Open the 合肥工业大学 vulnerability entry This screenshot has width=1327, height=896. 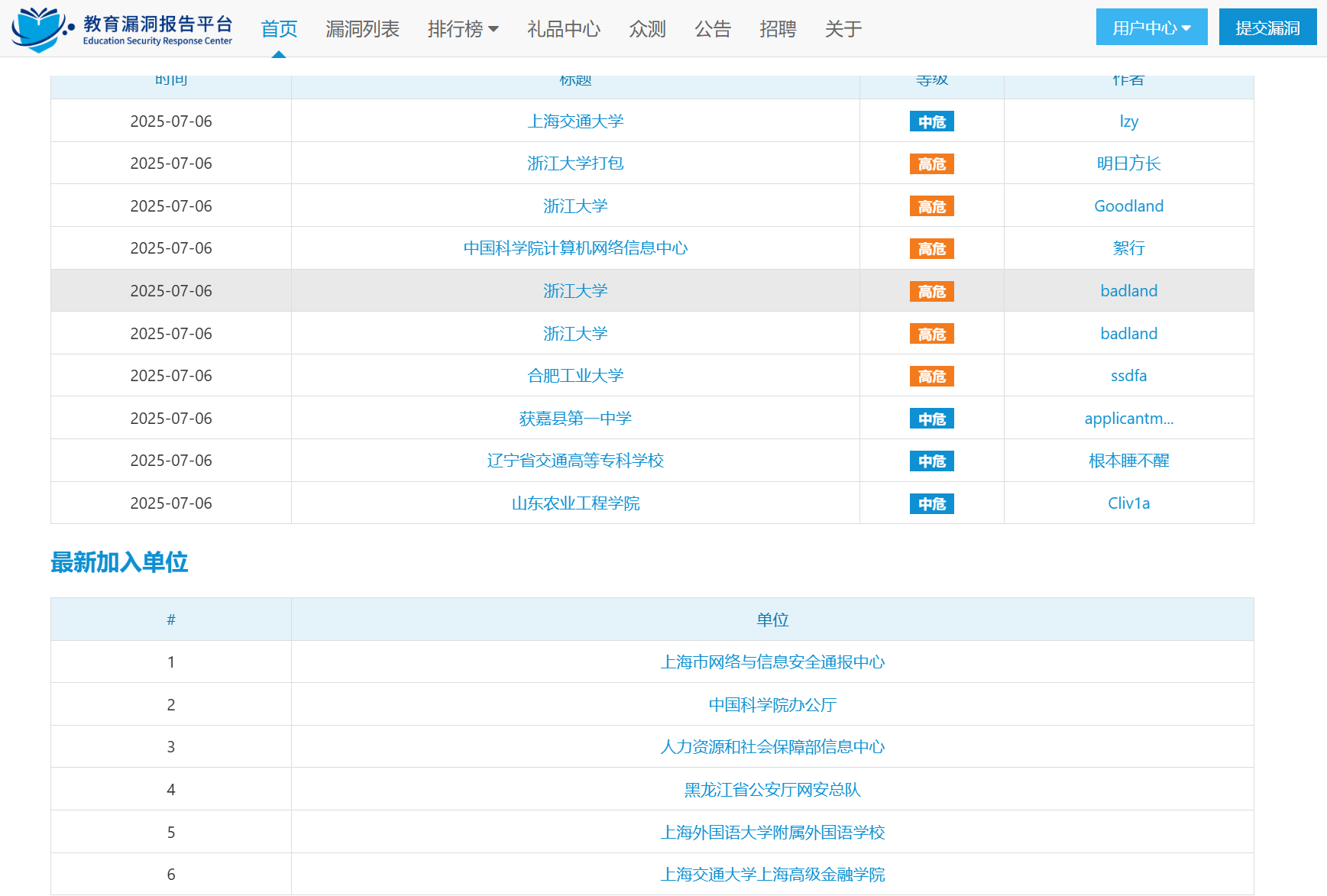(574, 375)
